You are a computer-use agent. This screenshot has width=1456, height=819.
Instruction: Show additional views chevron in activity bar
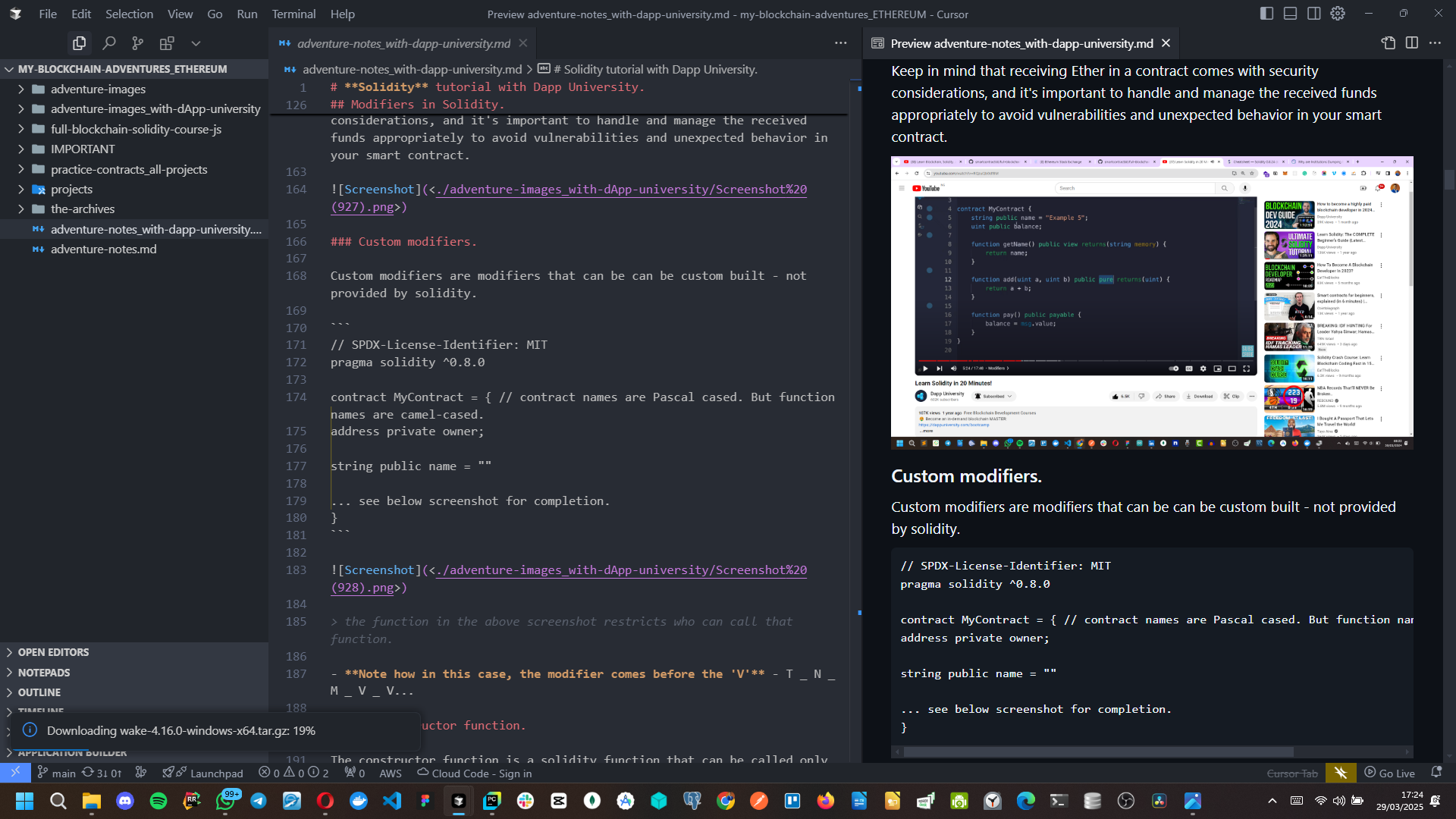196,43
